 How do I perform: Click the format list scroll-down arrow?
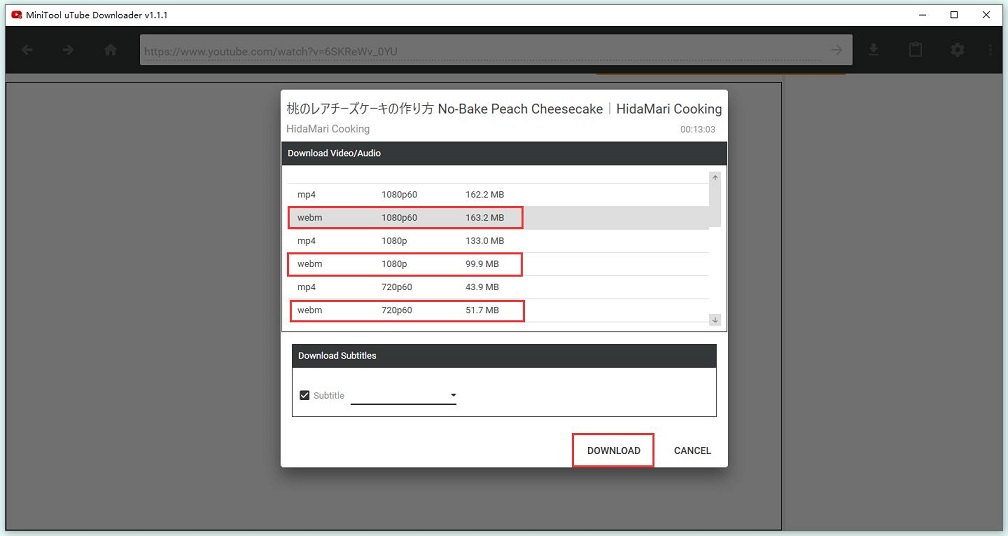pyautogui.click(x=715, y=319)
